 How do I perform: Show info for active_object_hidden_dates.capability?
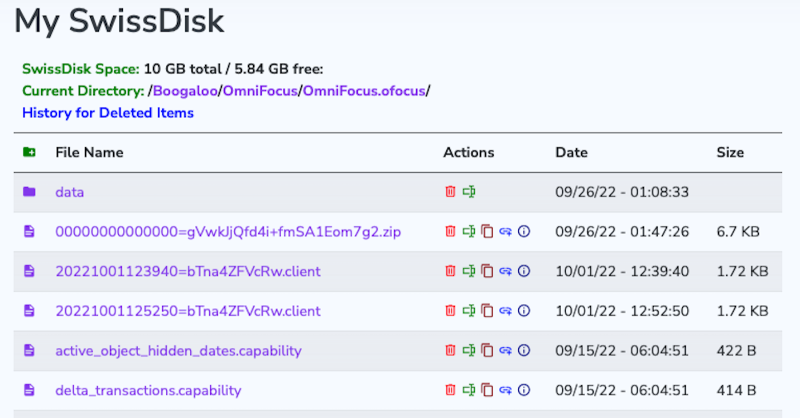523,351
